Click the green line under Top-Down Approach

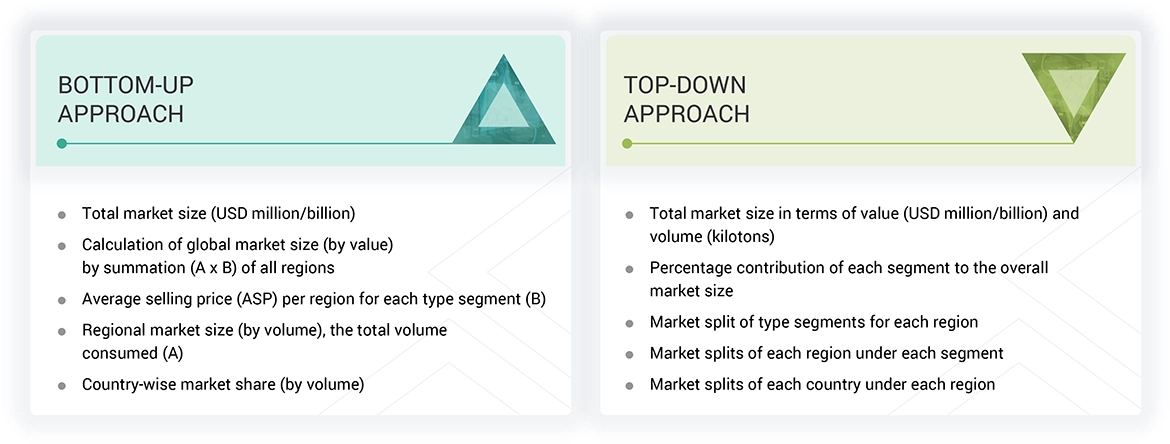(850, 144)
